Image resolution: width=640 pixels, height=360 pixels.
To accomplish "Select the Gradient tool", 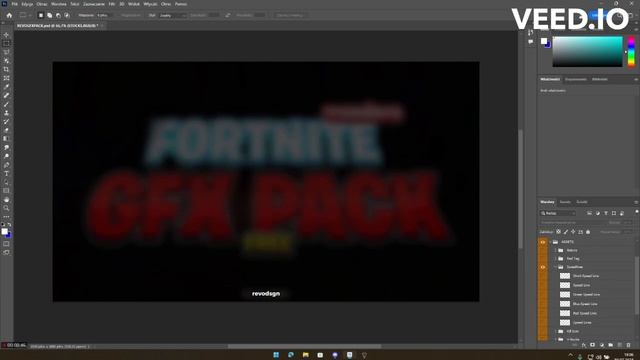I will pyautogui.click(x=6, y=139).
